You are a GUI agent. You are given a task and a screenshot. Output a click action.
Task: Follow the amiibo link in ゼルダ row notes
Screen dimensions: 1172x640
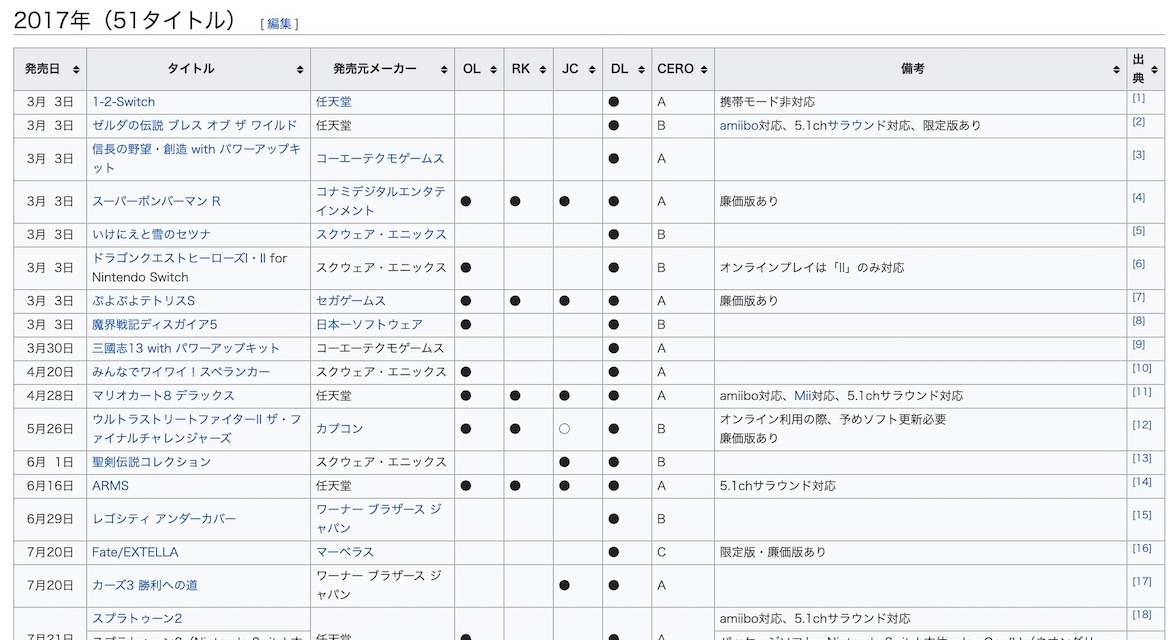coord(738,125)
